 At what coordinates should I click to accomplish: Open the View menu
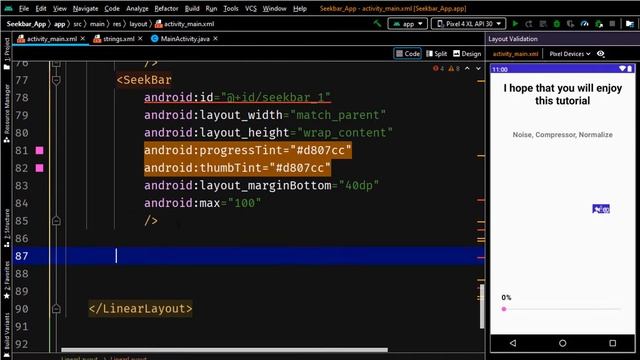click(60, 8)
